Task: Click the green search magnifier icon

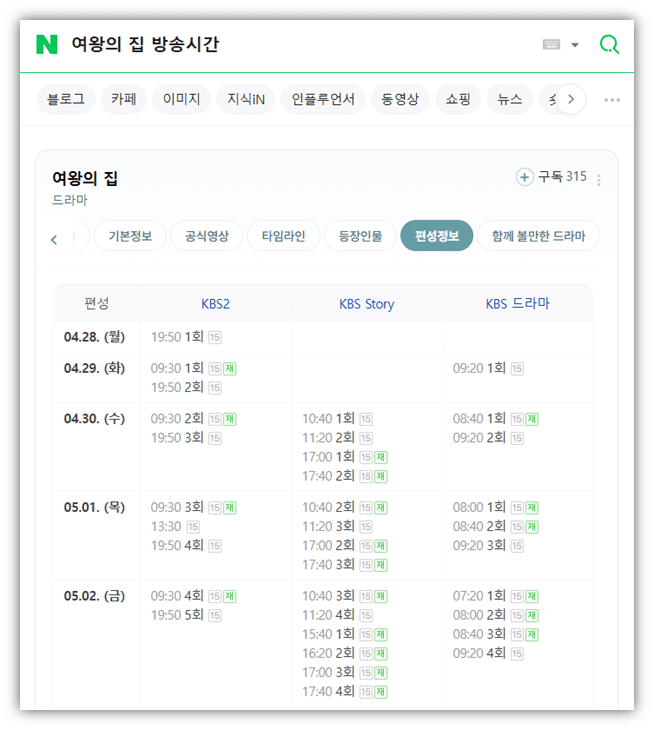Action: coord(609,45)
